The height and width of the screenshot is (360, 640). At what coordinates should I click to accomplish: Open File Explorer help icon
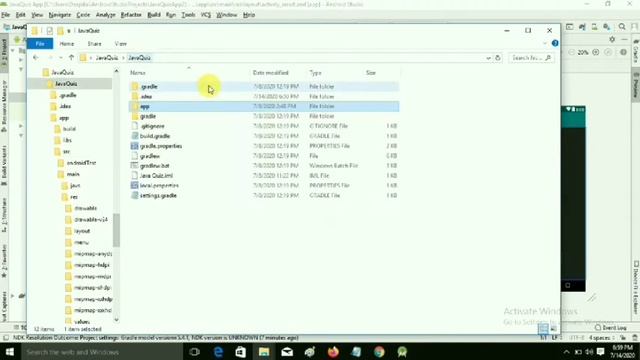(x=555, y=43)
